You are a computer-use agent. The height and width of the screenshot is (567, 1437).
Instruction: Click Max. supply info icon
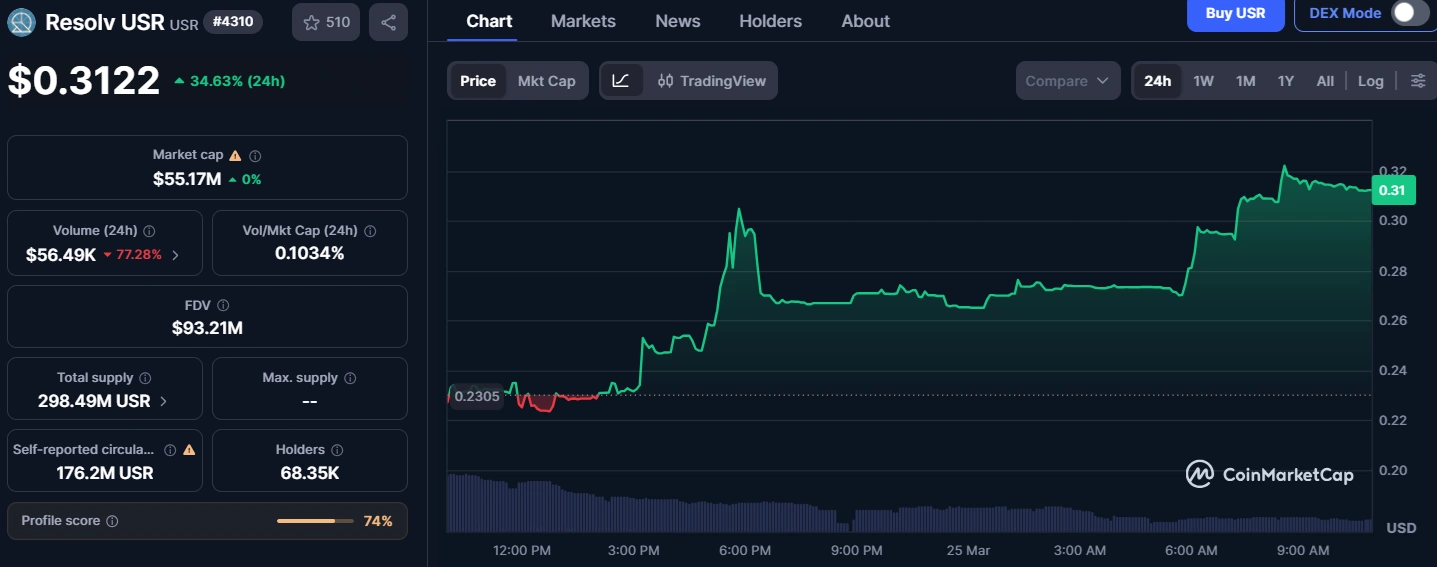350,378
